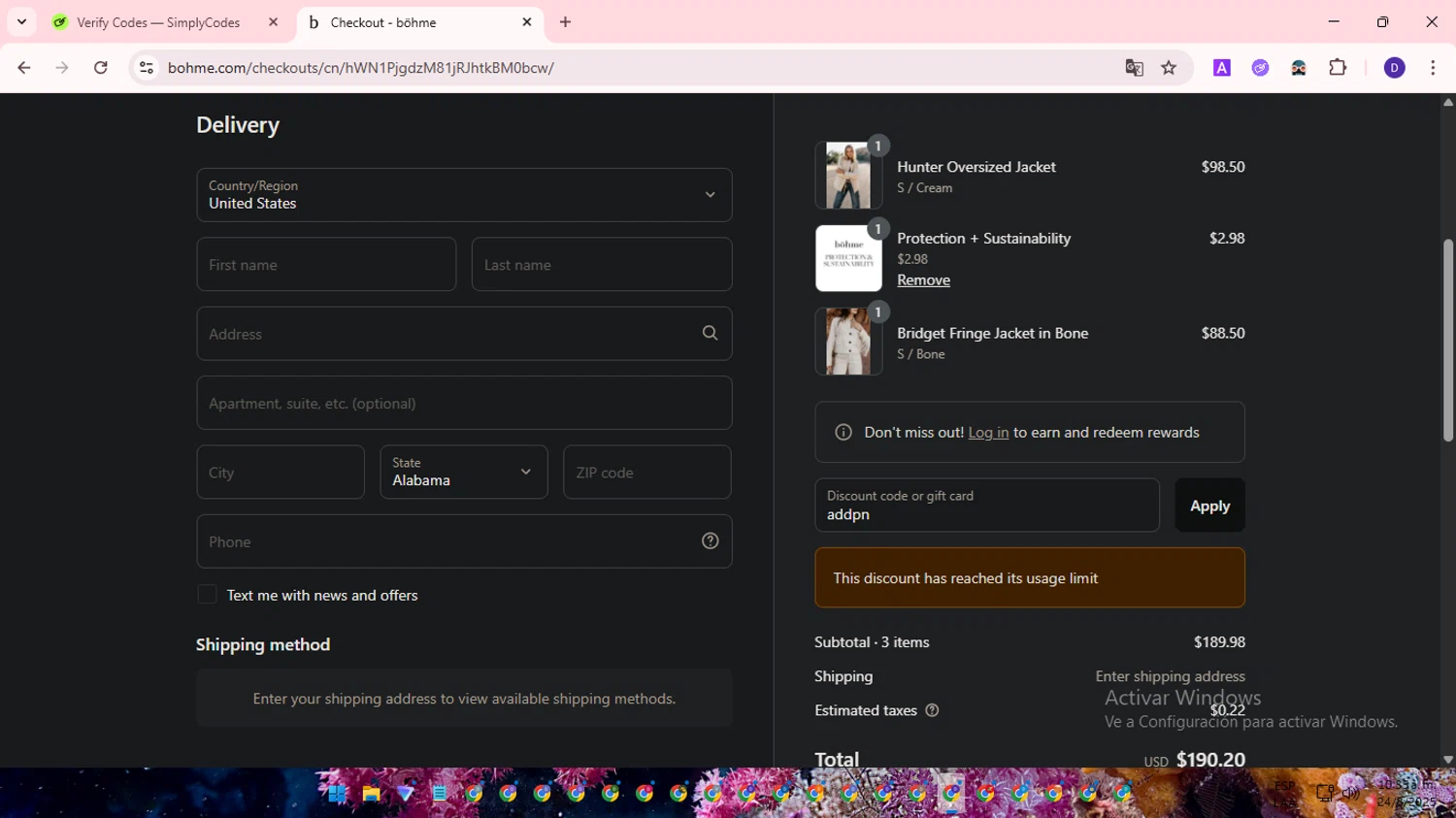Close the Verify Codes — SimplyCodes tab
The image size is (1456, 818).
coord(273,21)
